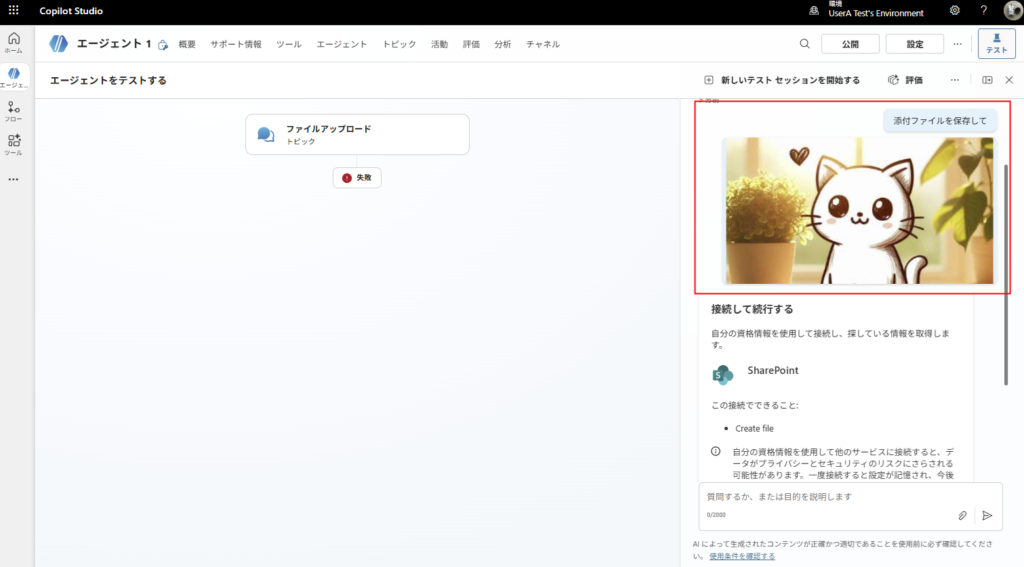The height and width of the screenshot is (567, 1024).
Task: Select the ファイルアップロード topic card
Action: pyautogui.click(x=357, y=135)
